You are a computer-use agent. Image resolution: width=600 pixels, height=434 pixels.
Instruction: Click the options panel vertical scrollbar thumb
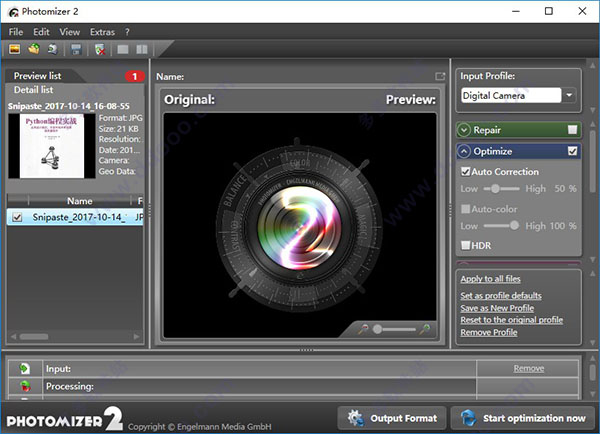pyautogui.click(x=592, y=160)
